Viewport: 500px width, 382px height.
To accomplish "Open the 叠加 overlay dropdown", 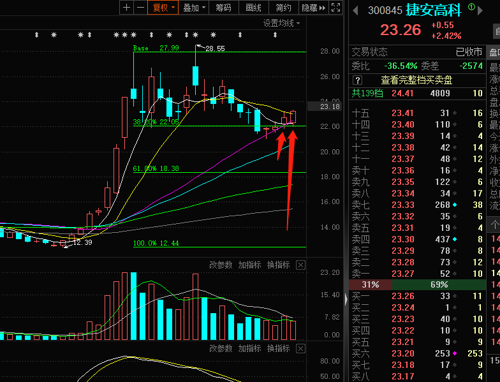I will 194,8.
